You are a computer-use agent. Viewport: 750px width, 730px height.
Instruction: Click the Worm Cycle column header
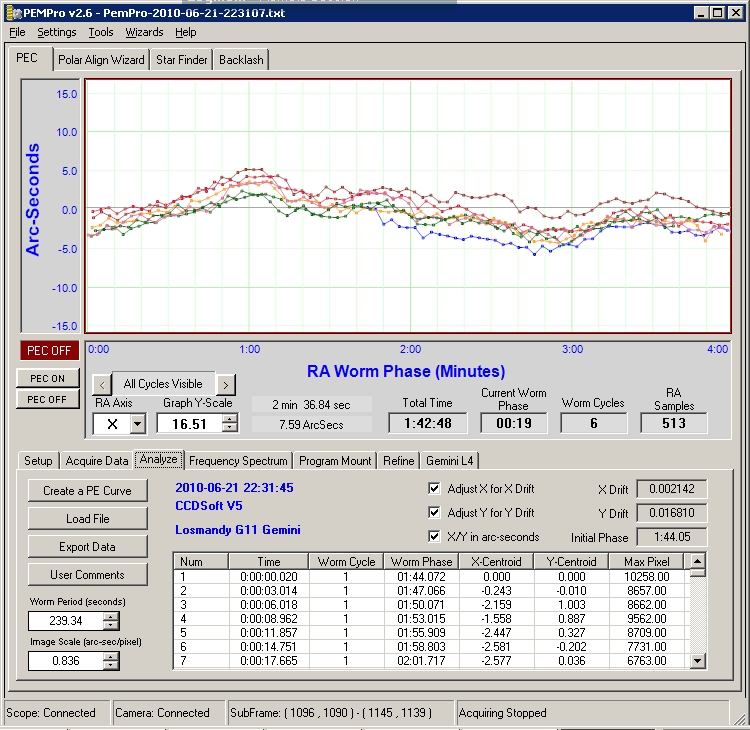point(346,562)
